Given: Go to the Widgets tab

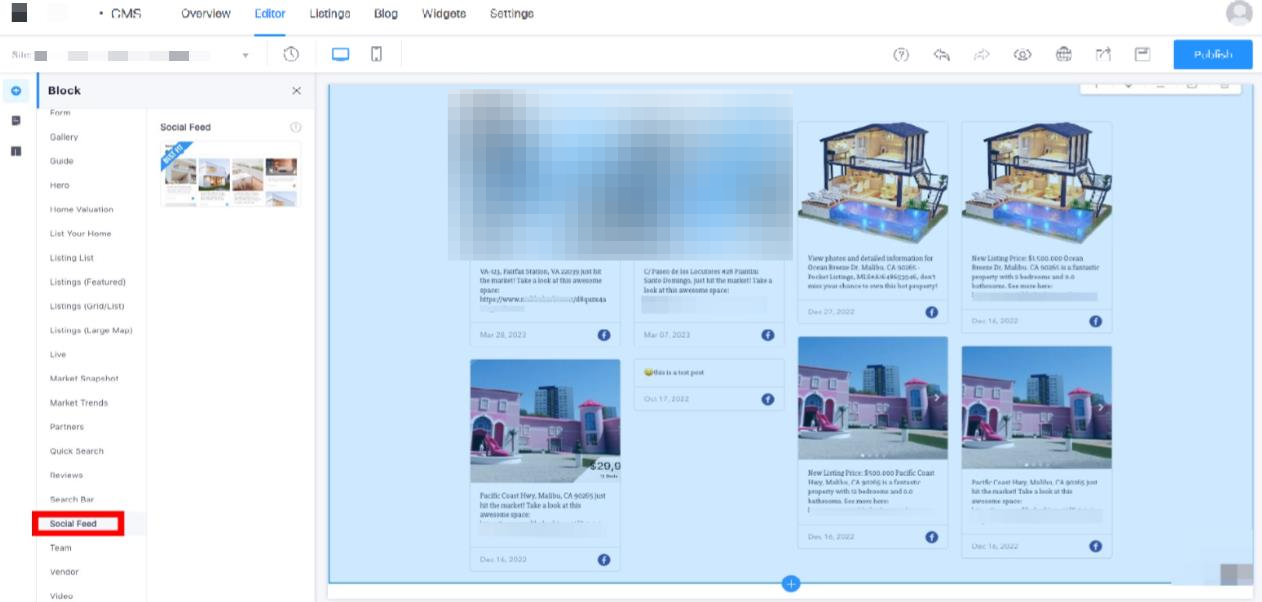Looking at the screenshot, I should point(443,14).
